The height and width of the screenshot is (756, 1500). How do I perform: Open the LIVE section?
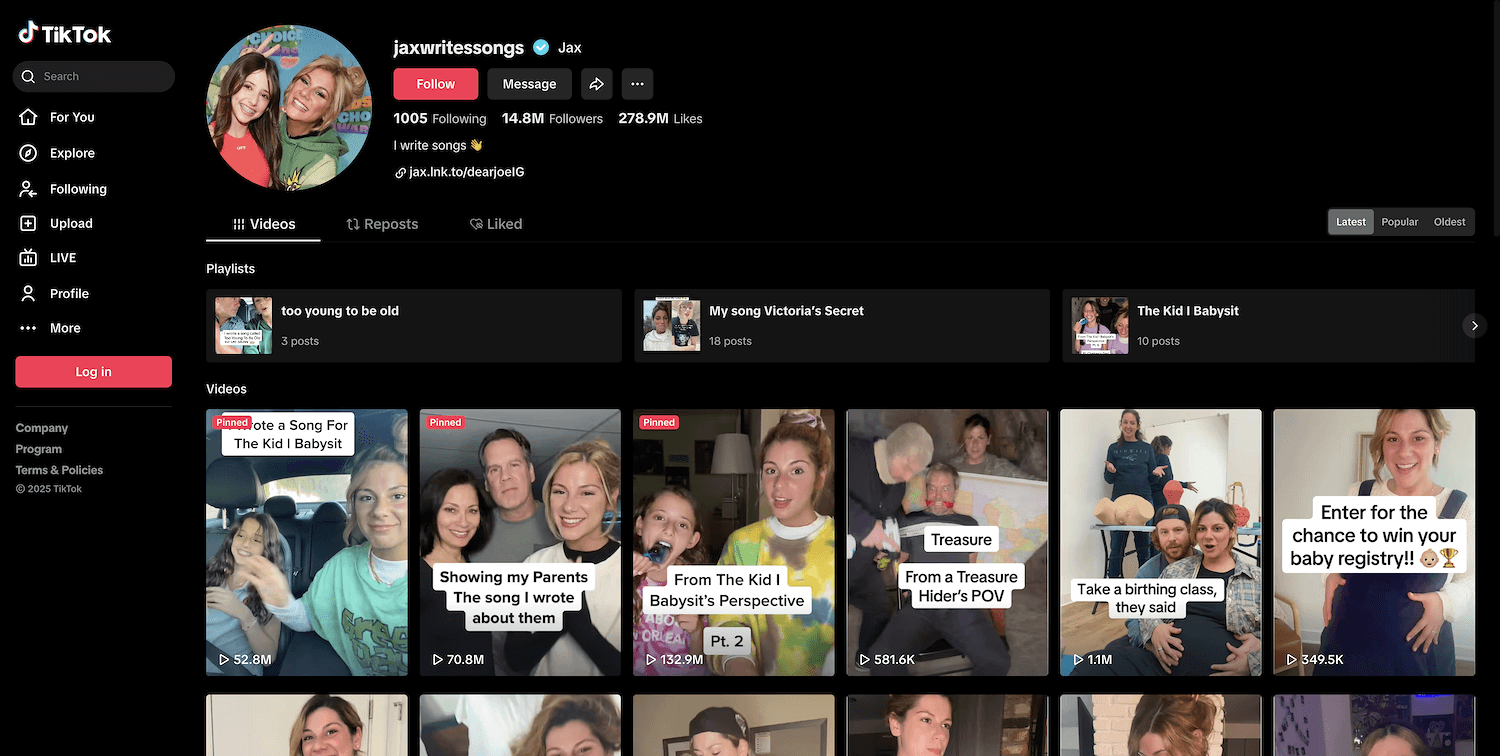click(62, 258)
